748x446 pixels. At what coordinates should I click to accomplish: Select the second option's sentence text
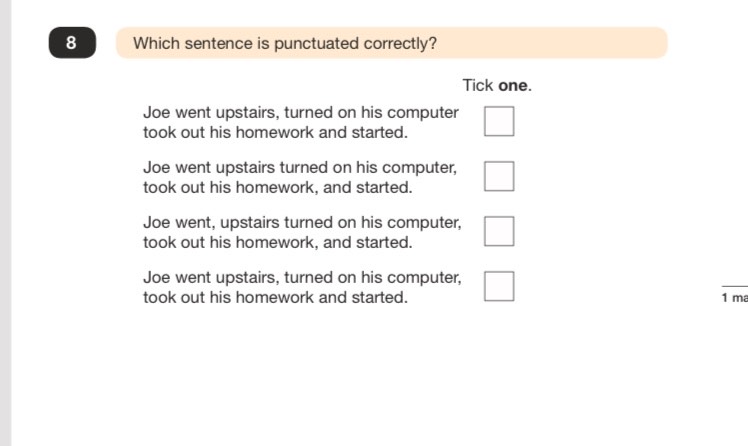tap(300, 177)
